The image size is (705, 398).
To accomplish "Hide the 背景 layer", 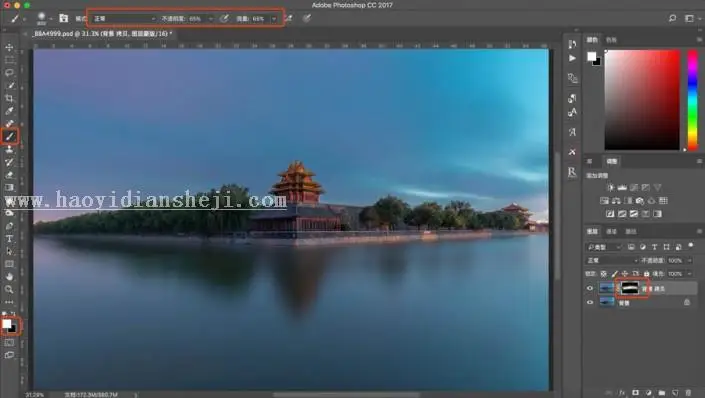I will pos(590,303).
